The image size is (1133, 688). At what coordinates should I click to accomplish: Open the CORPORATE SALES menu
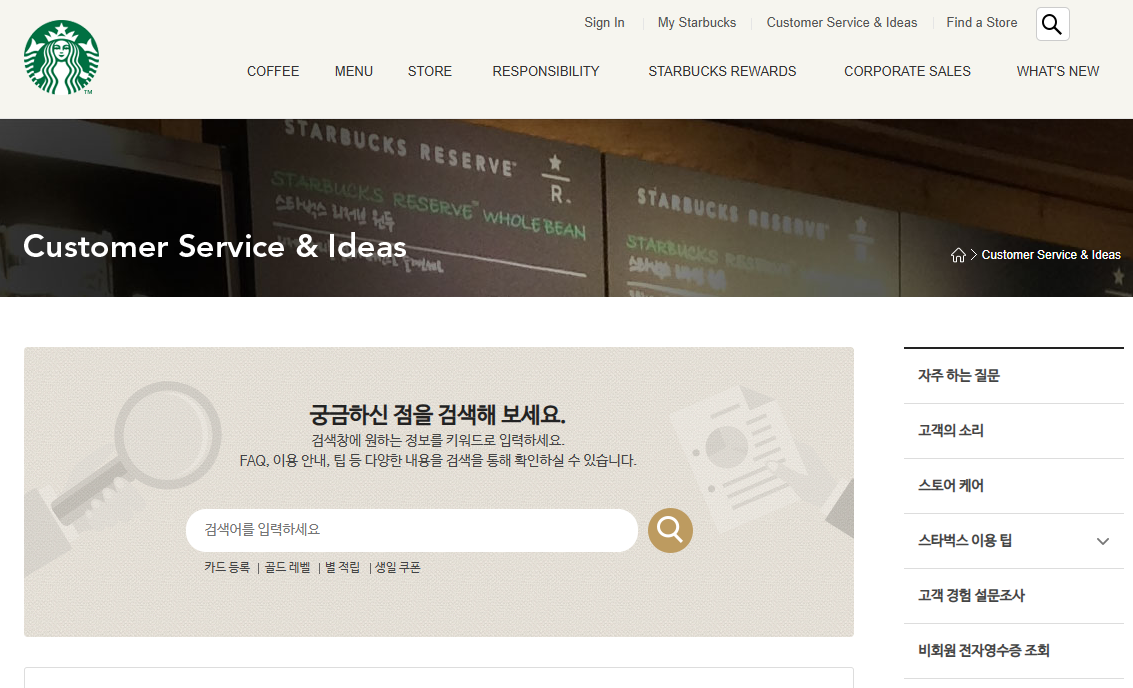(x=907, y=72)
